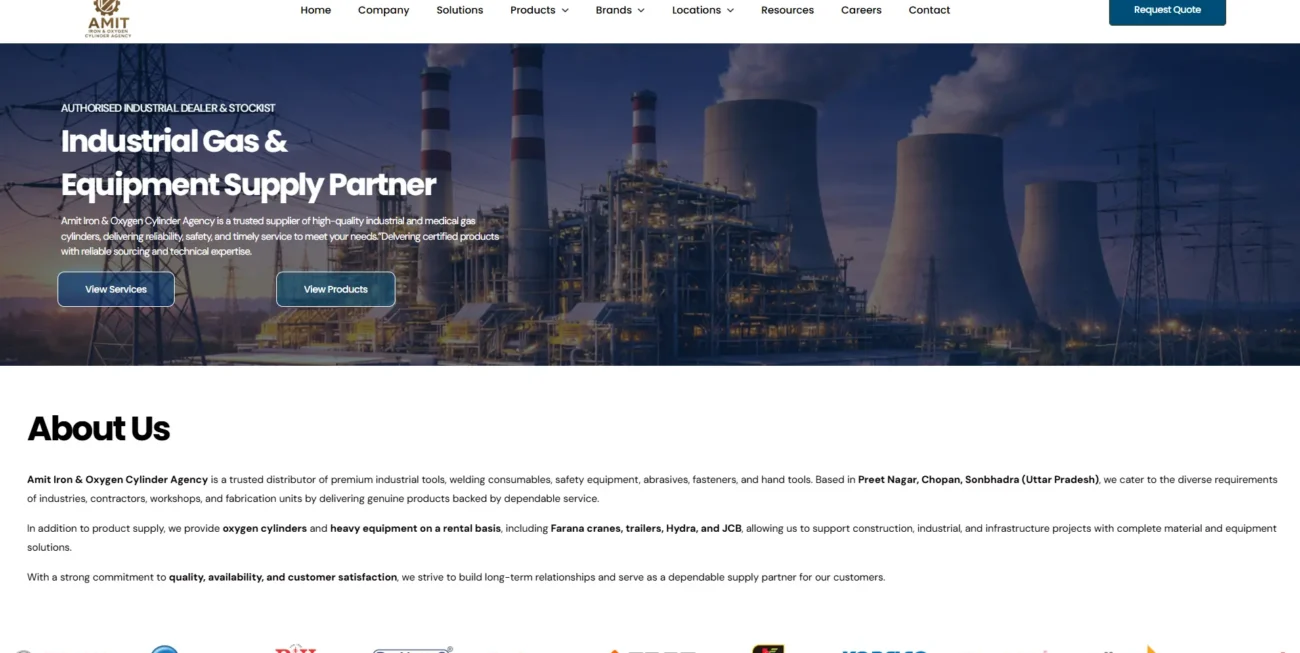The height and width of the screenshot is (653, 1300).
Task: Open the Home menu item
Action: point(316,10)
